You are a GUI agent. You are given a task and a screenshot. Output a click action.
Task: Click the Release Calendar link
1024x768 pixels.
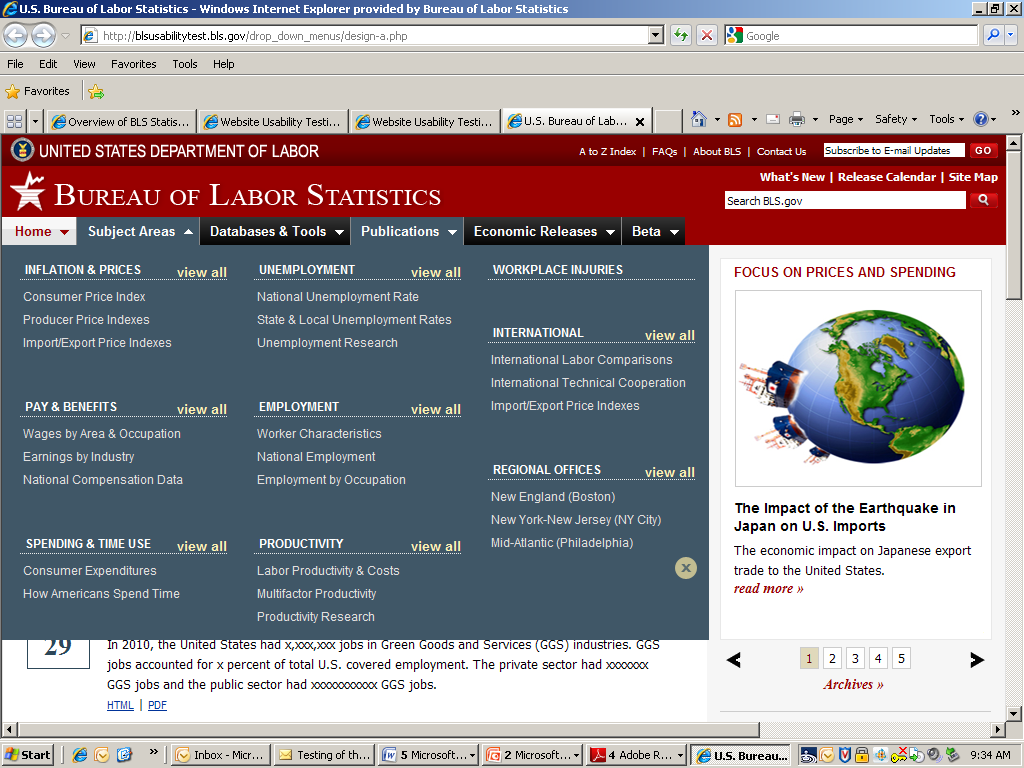[x=886, y=177]
